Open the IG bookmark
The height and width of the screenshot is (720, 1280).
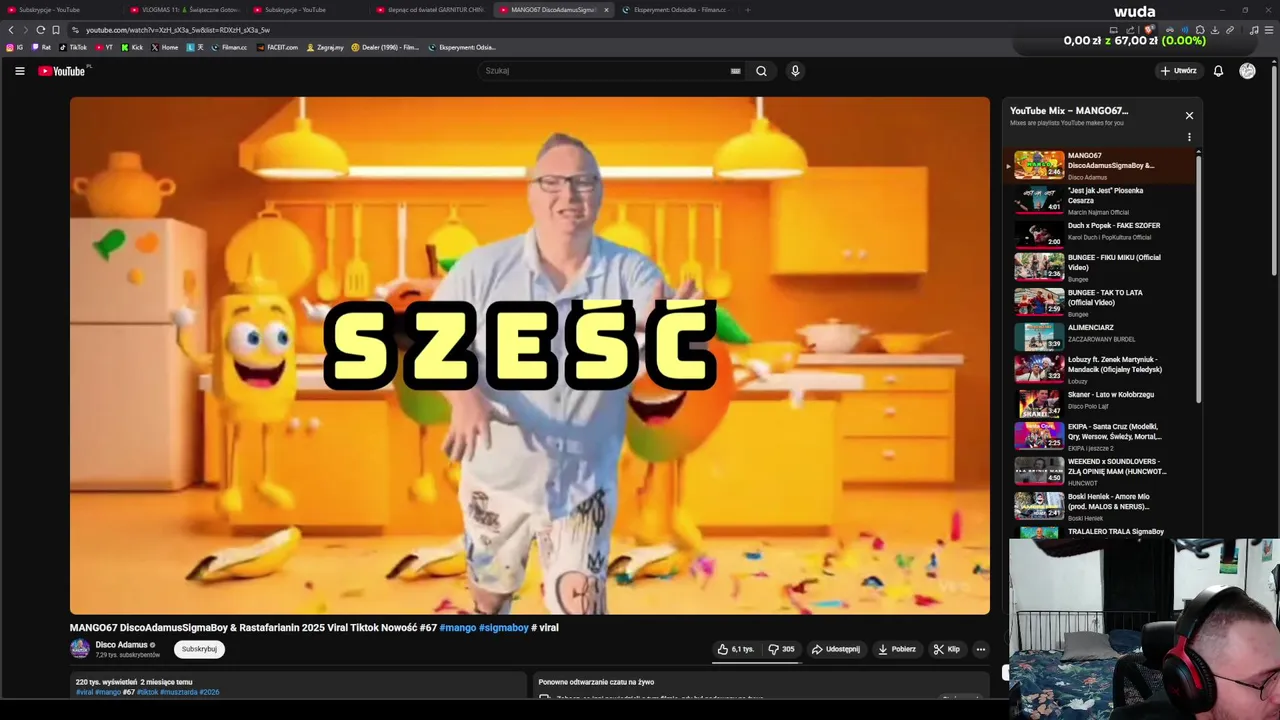tap(14, 47)
